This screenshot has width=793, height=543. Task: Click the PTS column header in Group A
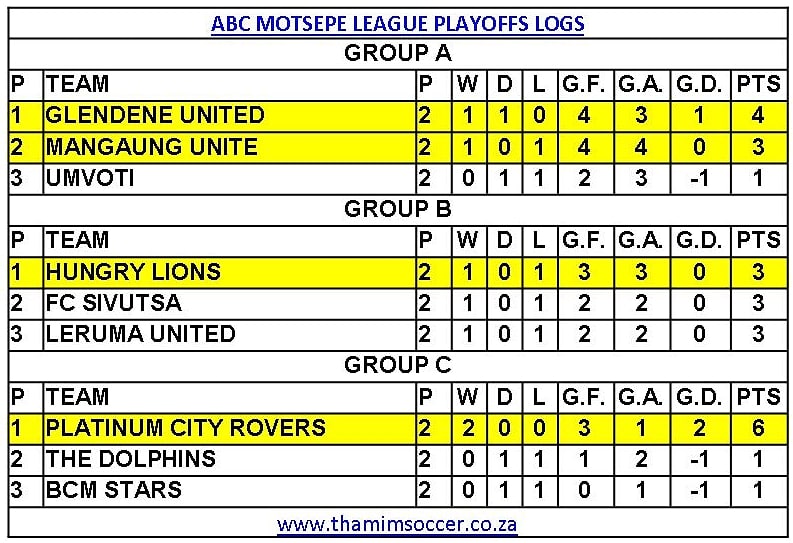[757, 84]
